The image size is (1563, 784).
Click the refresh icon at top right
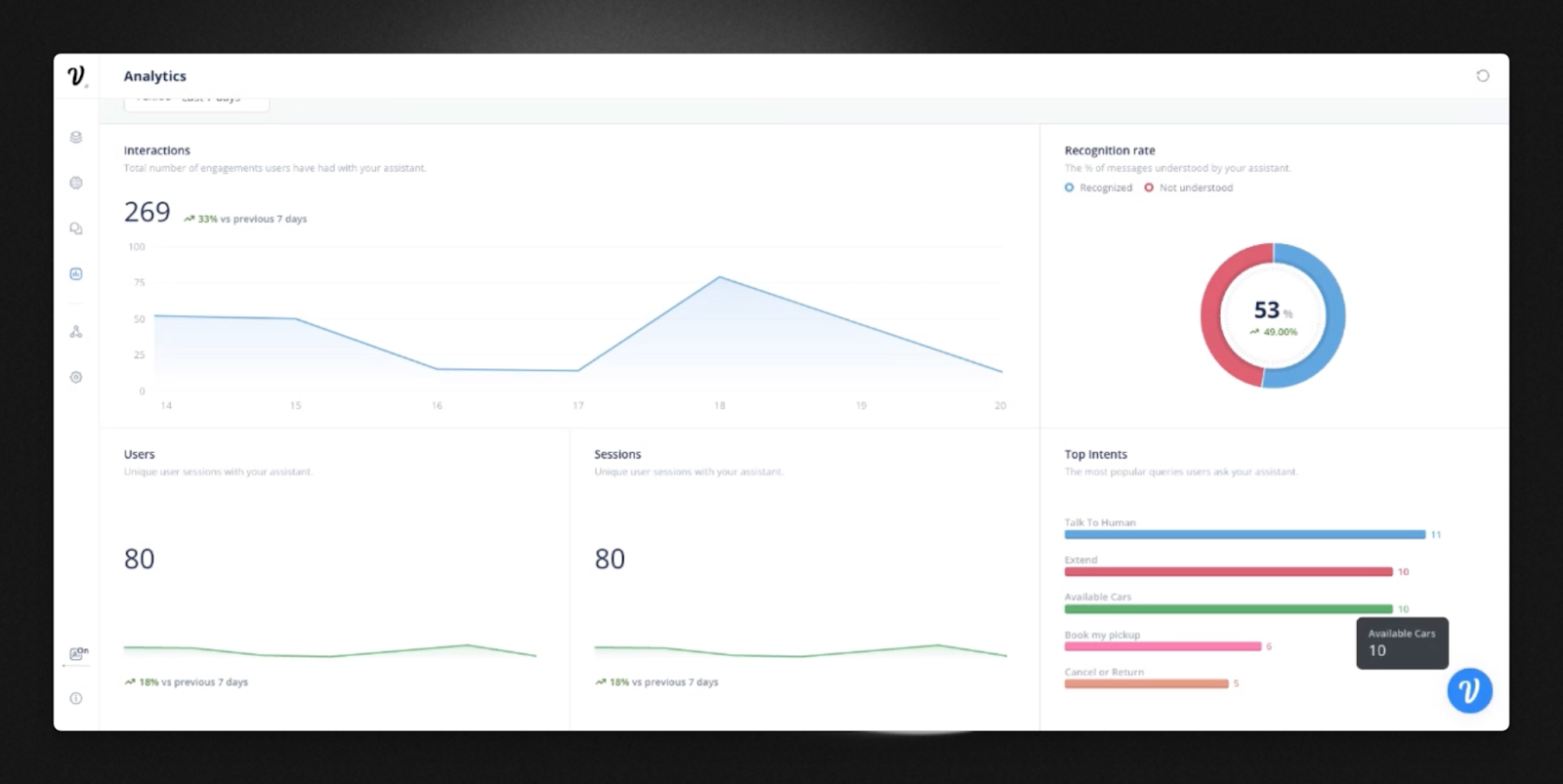pyautogui.click(x=1483, y=75)
